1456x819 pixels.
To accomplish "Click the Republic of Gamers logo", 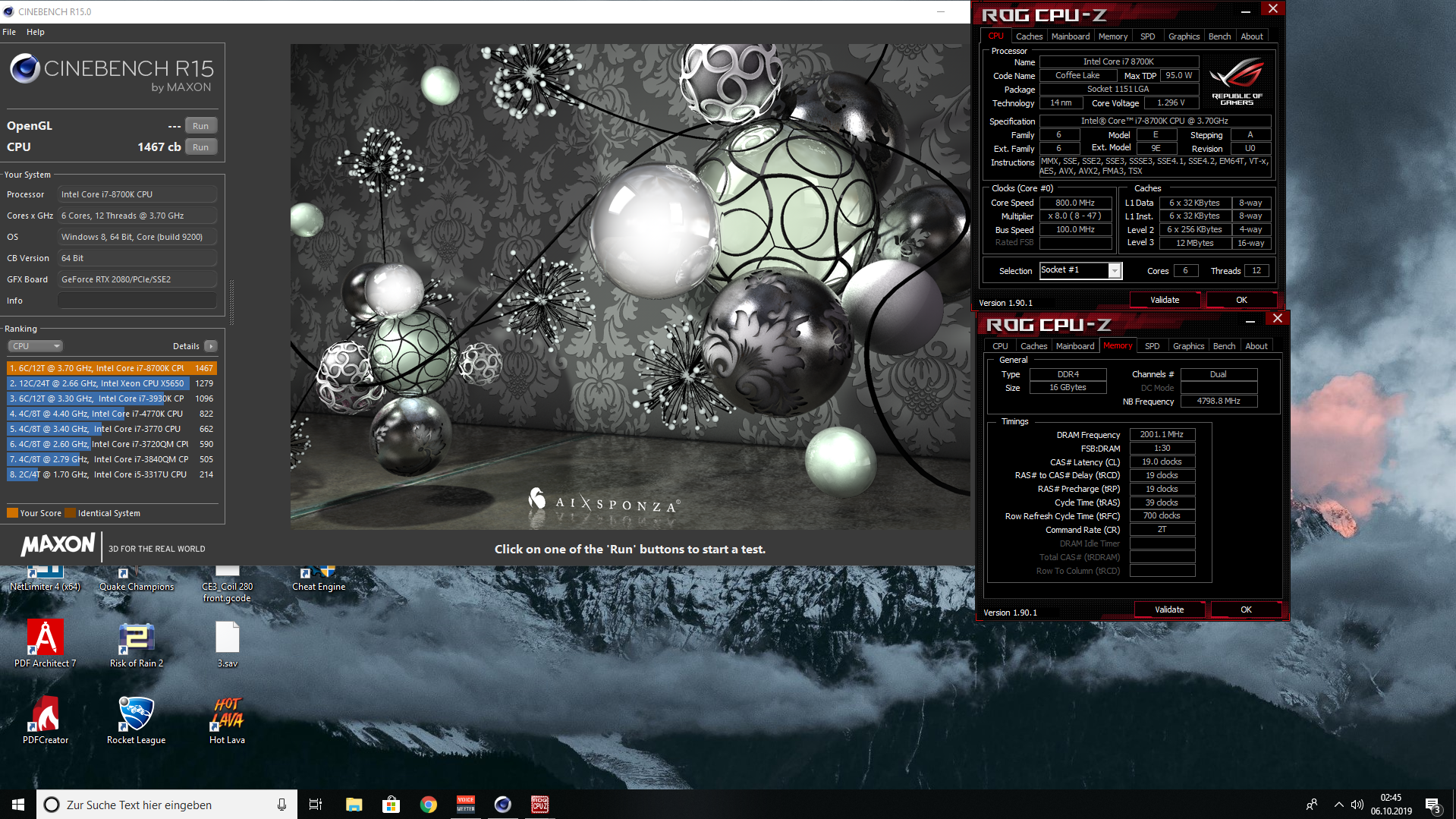I will 1237,82.
